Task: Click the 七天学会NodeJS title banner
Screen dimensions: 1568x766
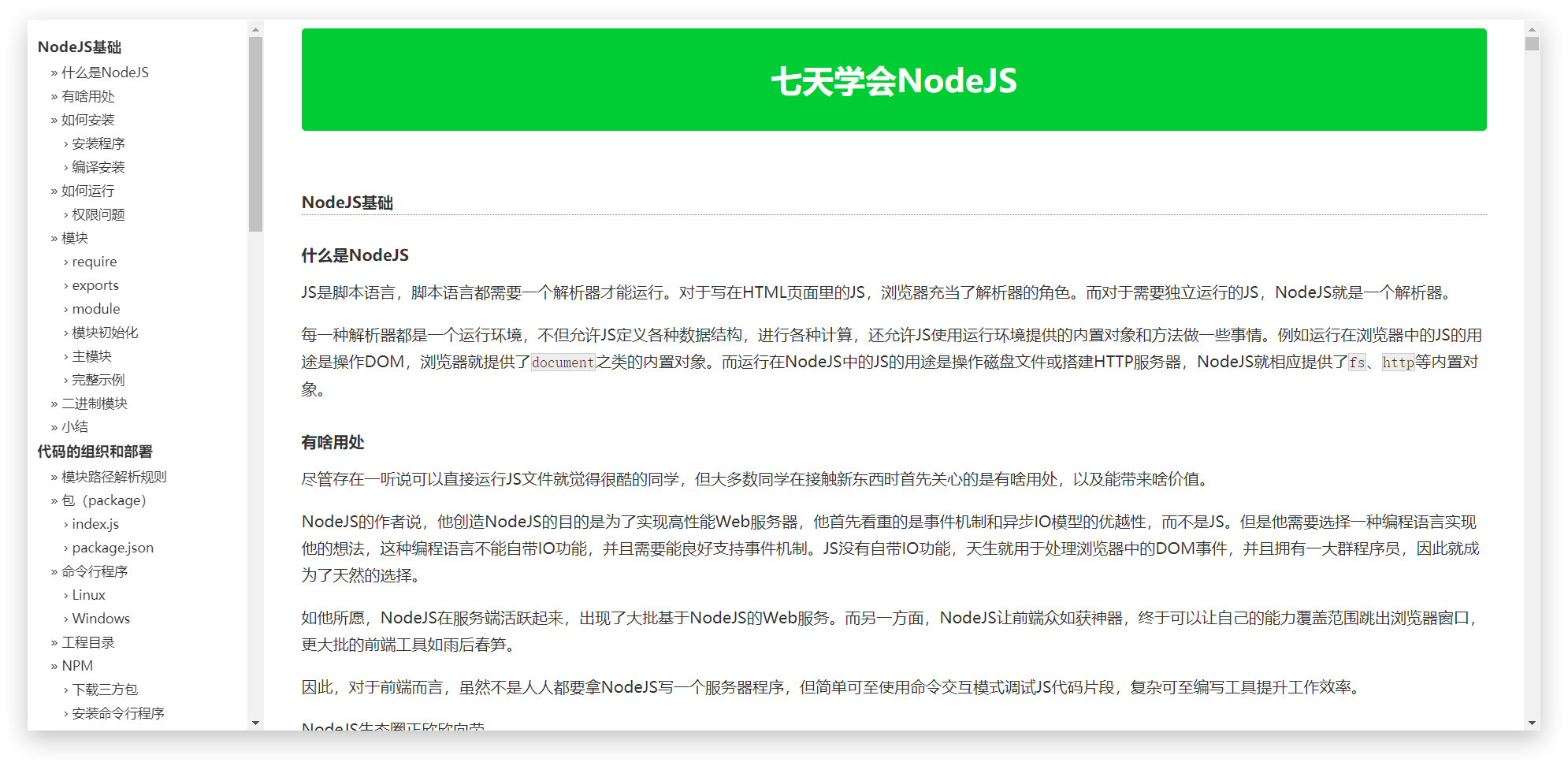Action: click(x=894, y=80)
